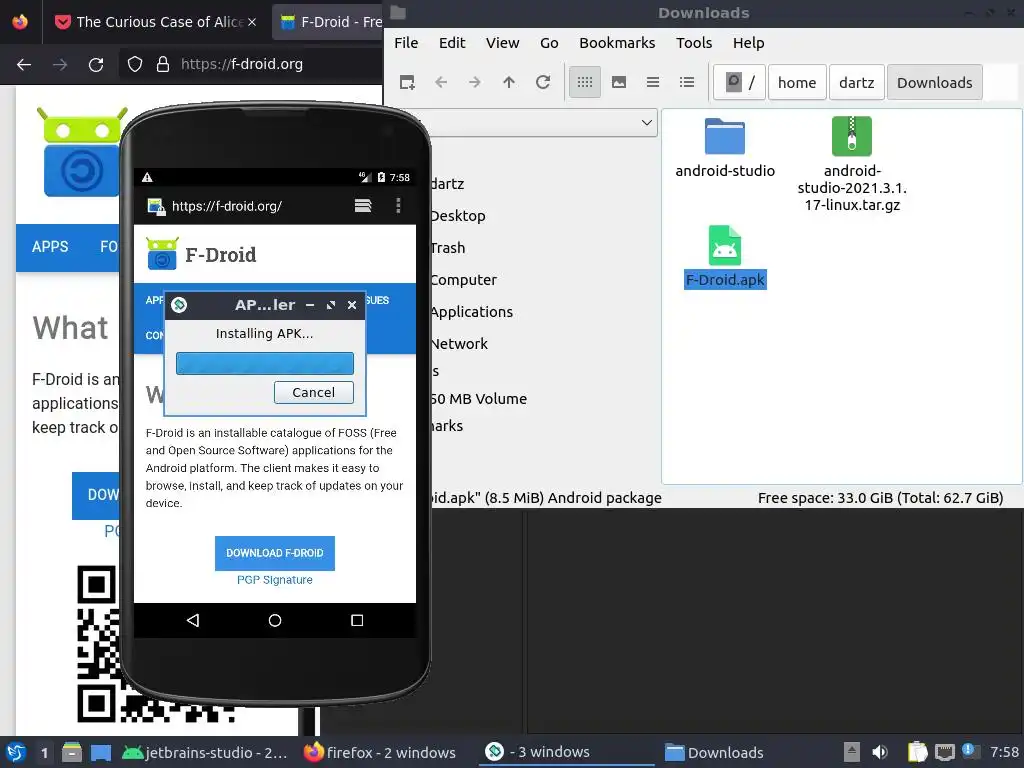
Task: Tap the Android Recents navigation button
Action: pos(357,620)
